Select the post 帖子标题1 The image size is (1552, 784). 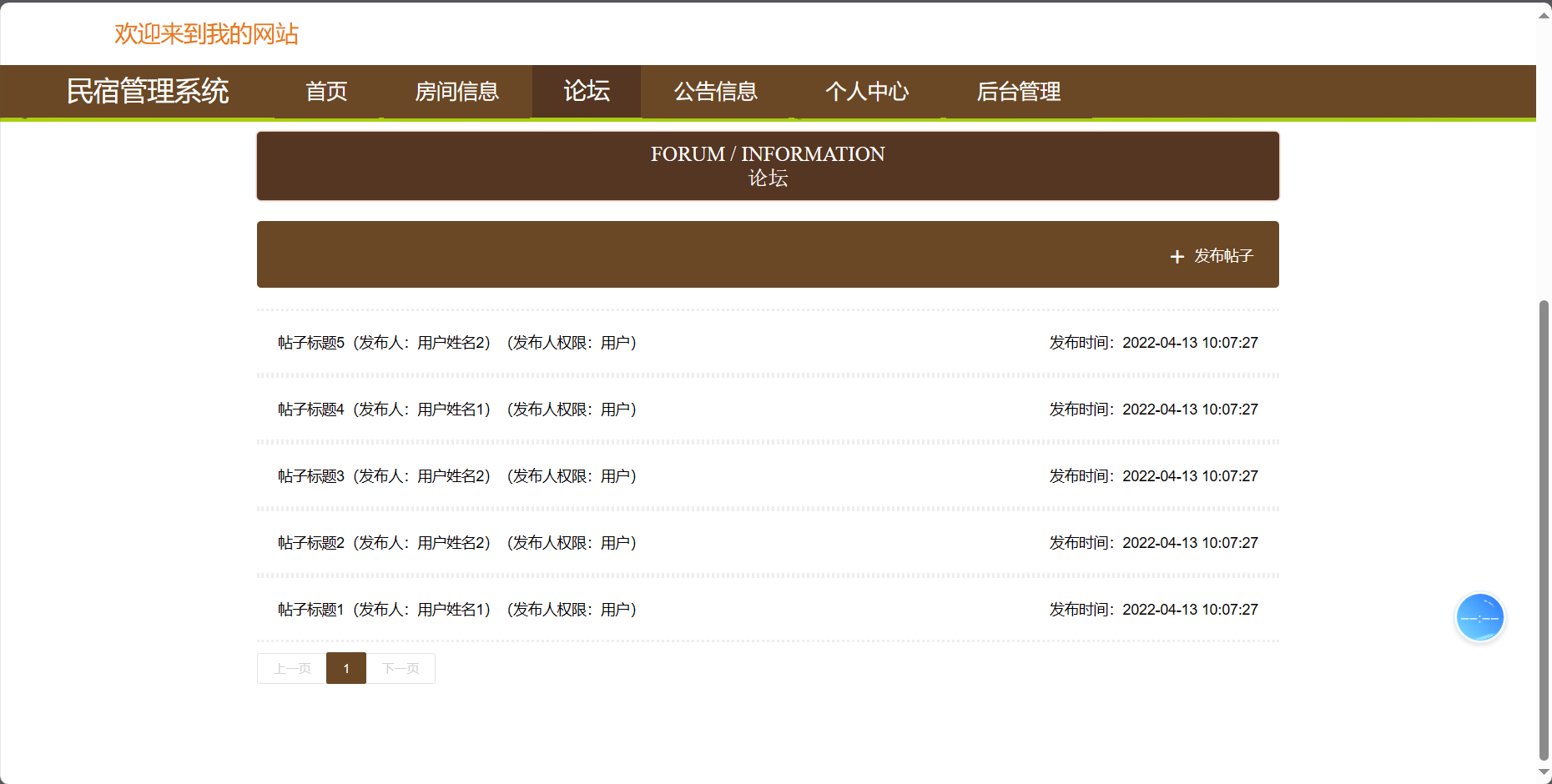[x=310, y=610]
